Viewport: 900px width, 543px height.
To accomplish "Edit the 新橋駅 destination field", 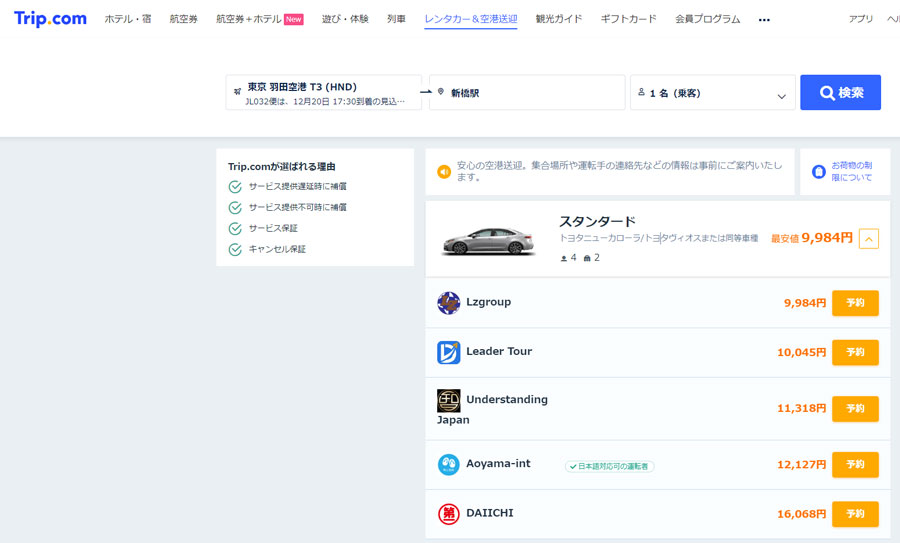I will (527, 92).
